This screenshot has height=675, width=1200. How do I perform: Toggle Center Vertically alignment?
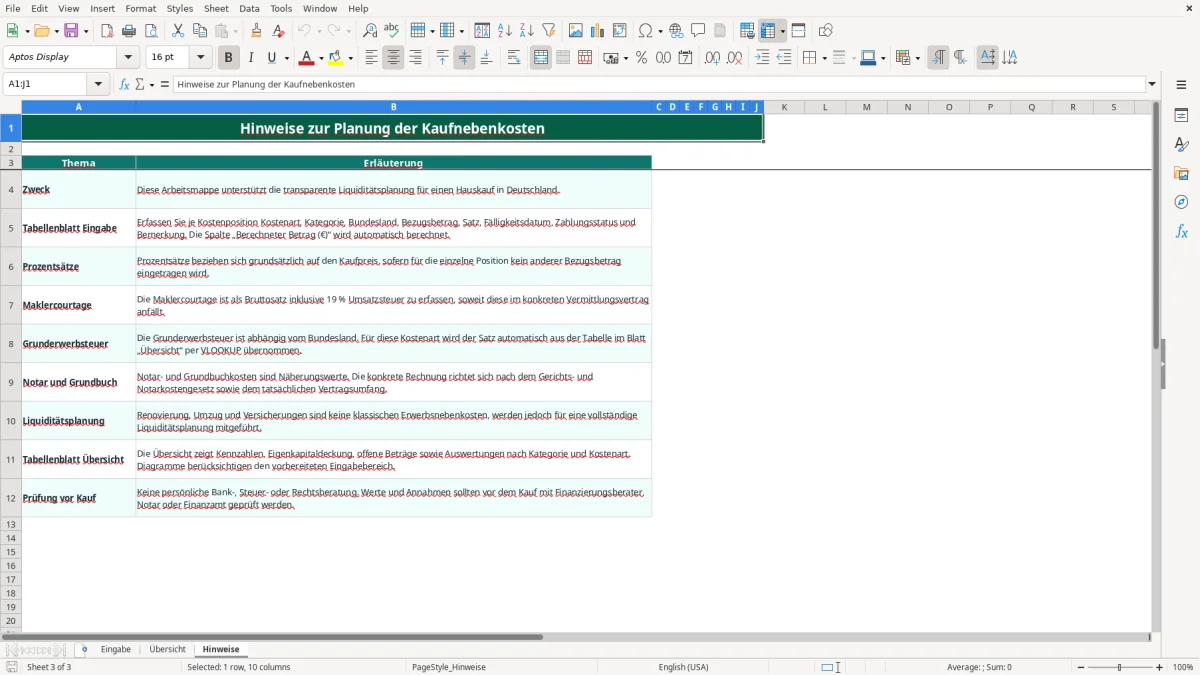(x=464, y=58)
